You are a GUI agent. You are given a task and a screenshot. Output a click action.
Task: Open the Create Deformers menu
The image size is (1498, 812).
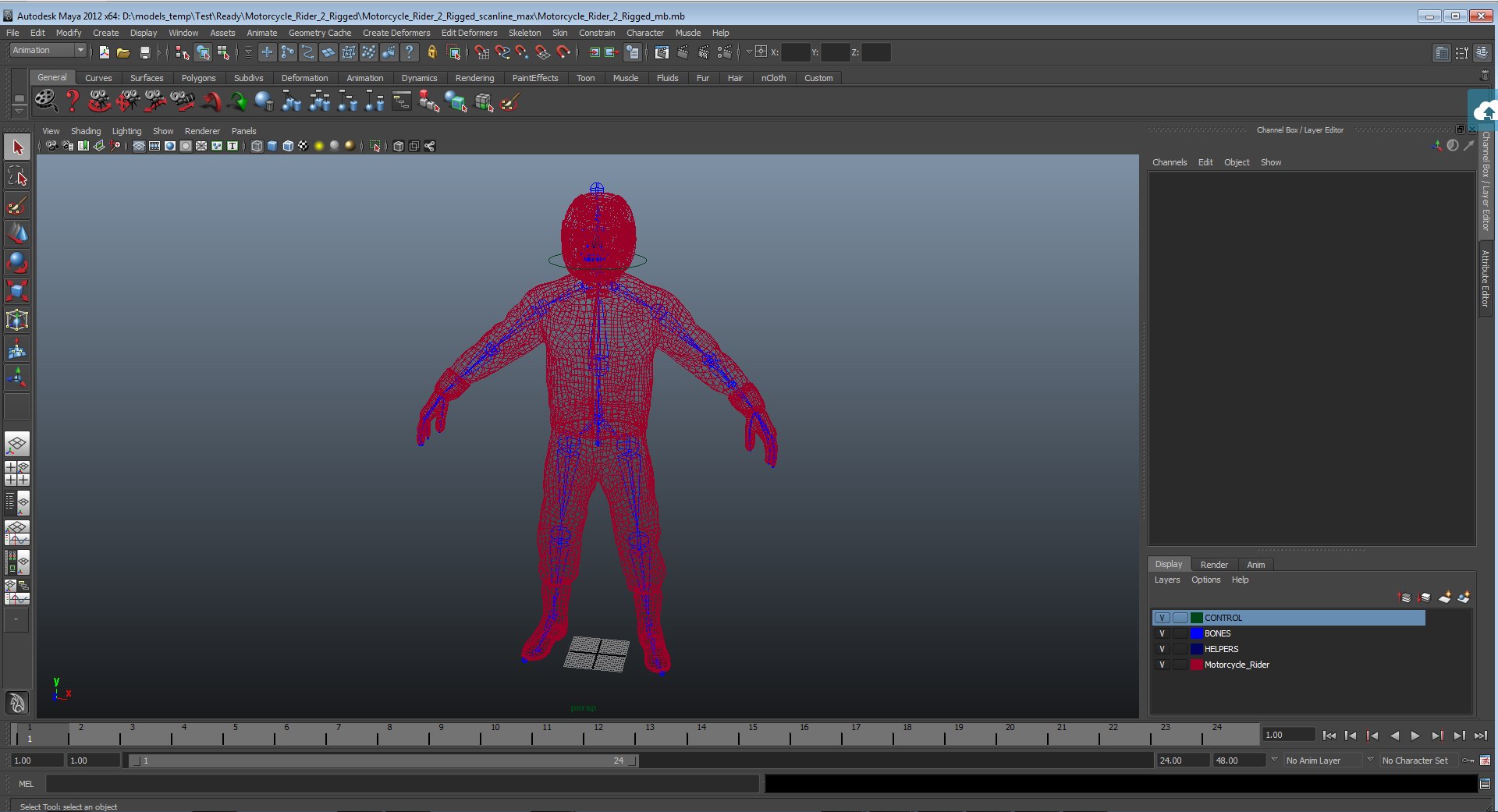click(396, 33)
